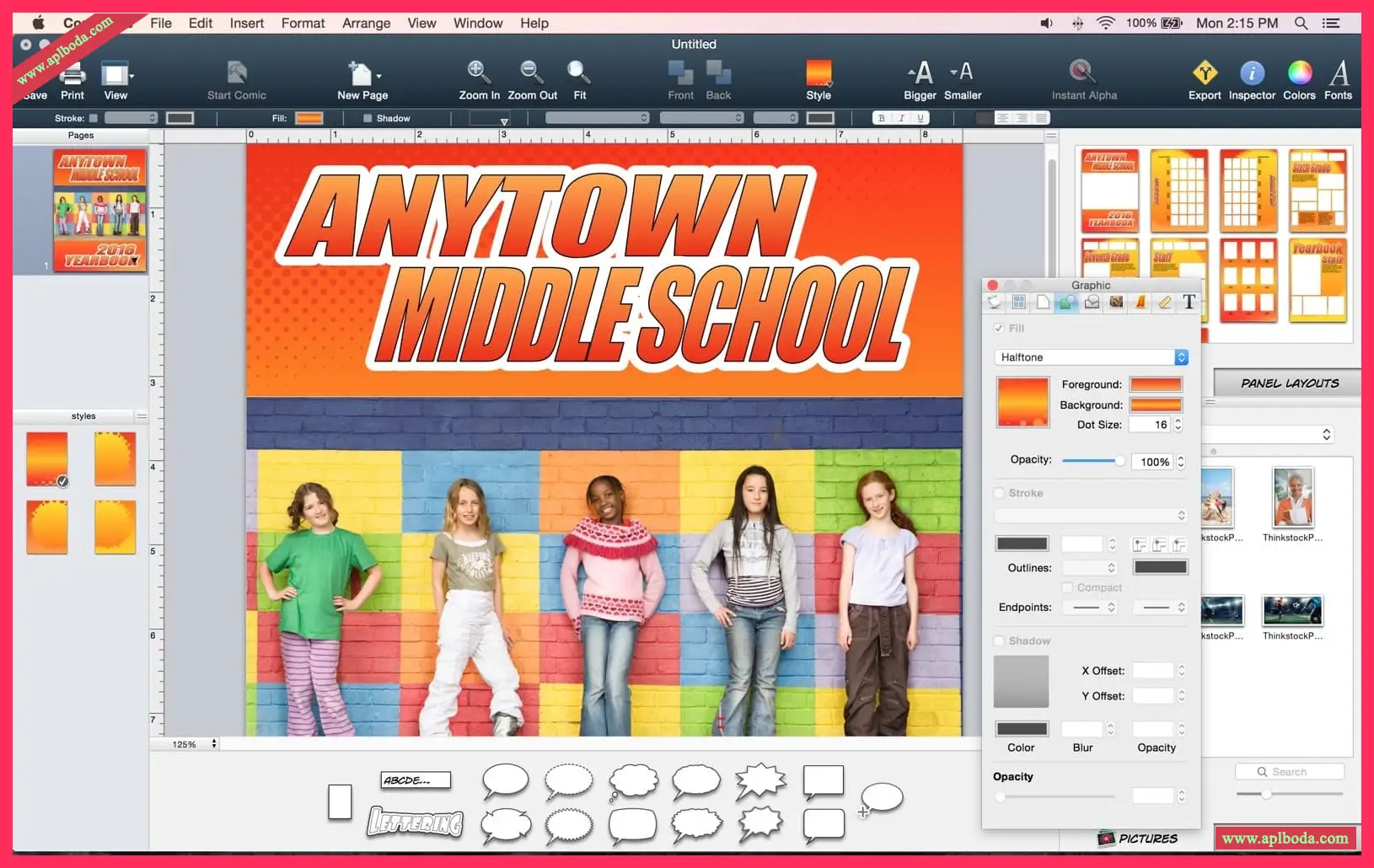The image size is (1374, 868).
Task: Open the Halftone fill type dropdown
Action: [x=1091, y=357]
